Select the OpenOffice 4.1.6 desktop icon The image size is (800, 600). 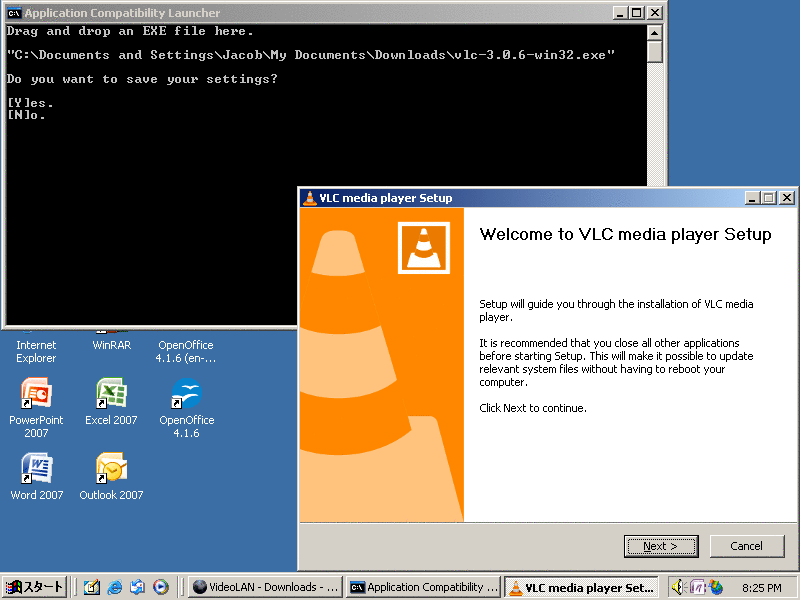point(186,408)
